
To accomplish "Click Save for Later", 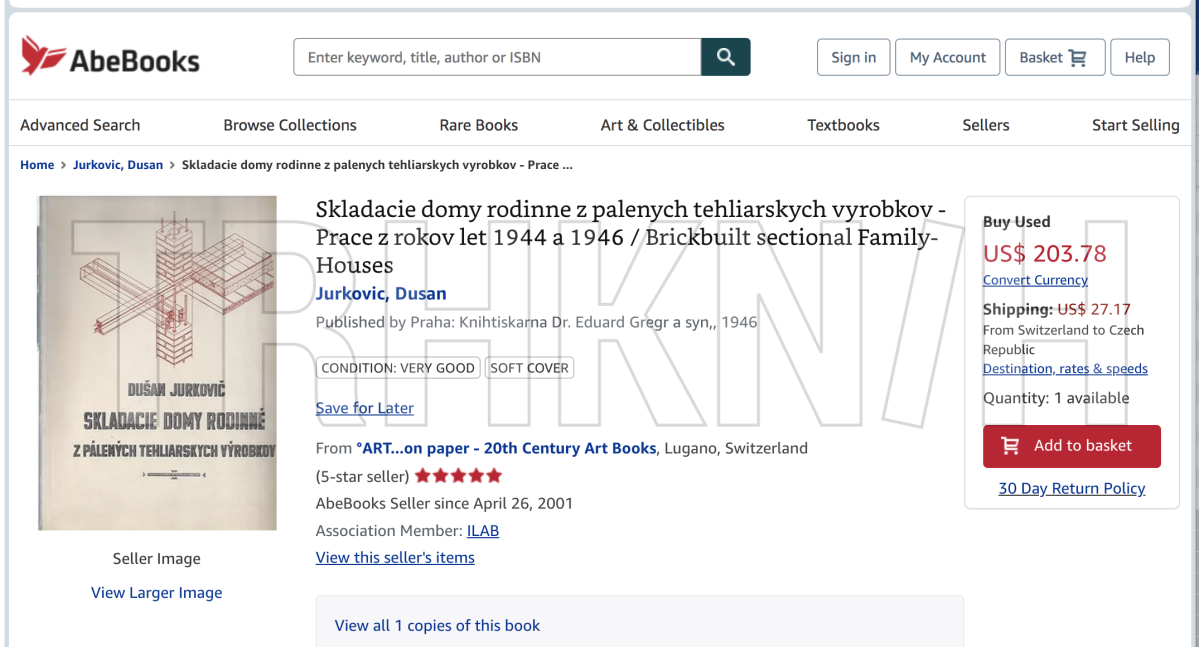I will [365, 408].
